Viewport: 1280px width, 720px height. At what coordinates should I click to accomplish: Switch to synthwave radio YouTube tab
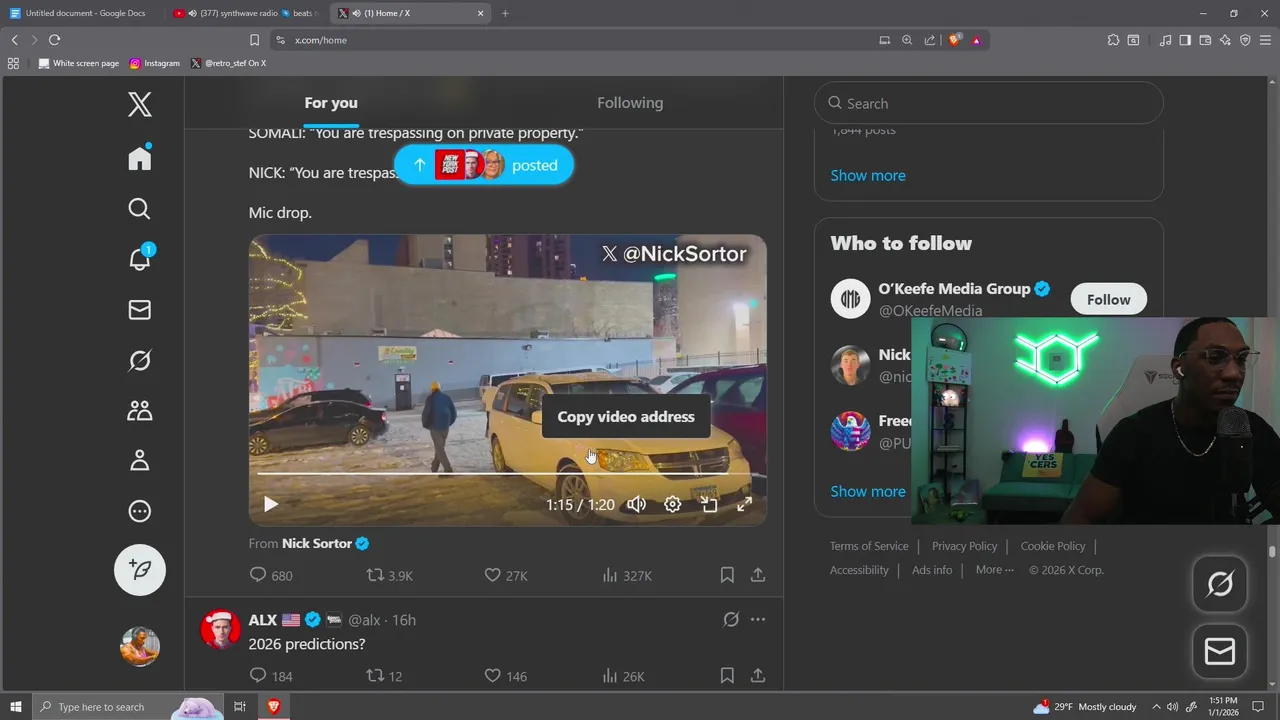click(244, 13)
